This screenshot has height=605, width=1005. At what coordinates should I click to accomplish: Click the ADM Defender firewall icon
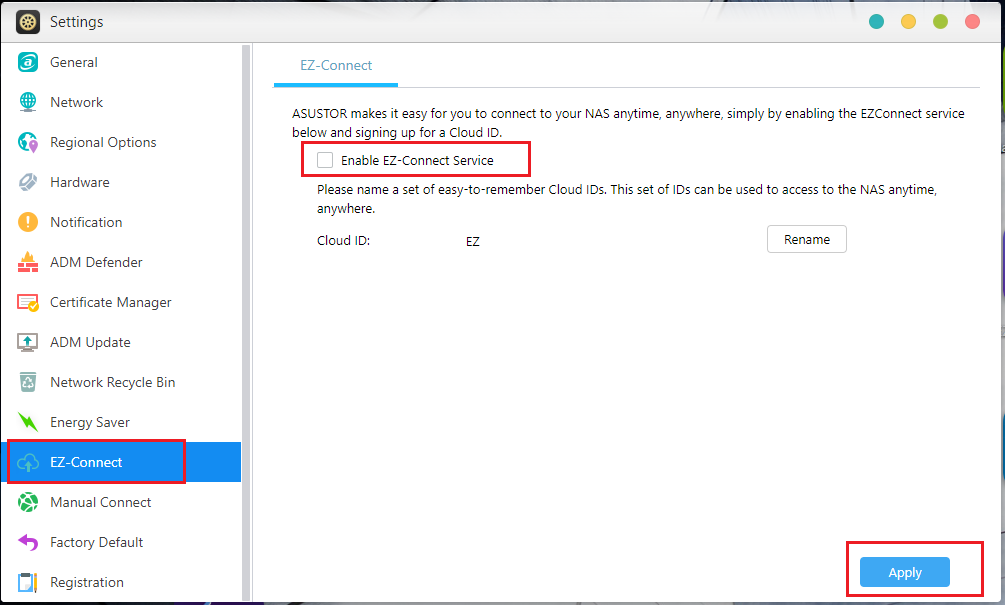click(x=28, y=262)
